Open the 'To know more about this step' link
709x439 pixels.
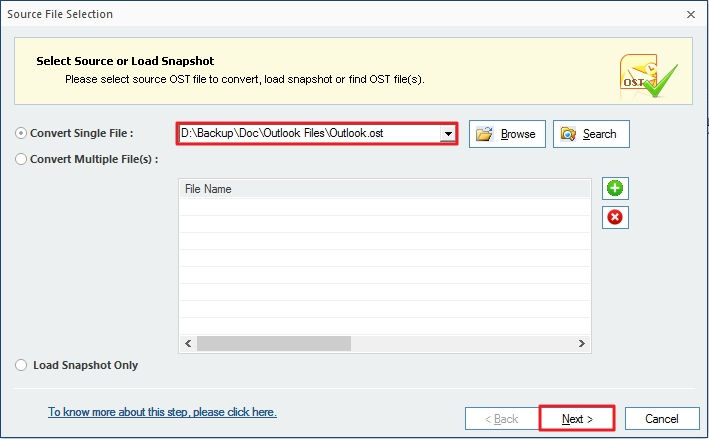(x=162, y=412)
